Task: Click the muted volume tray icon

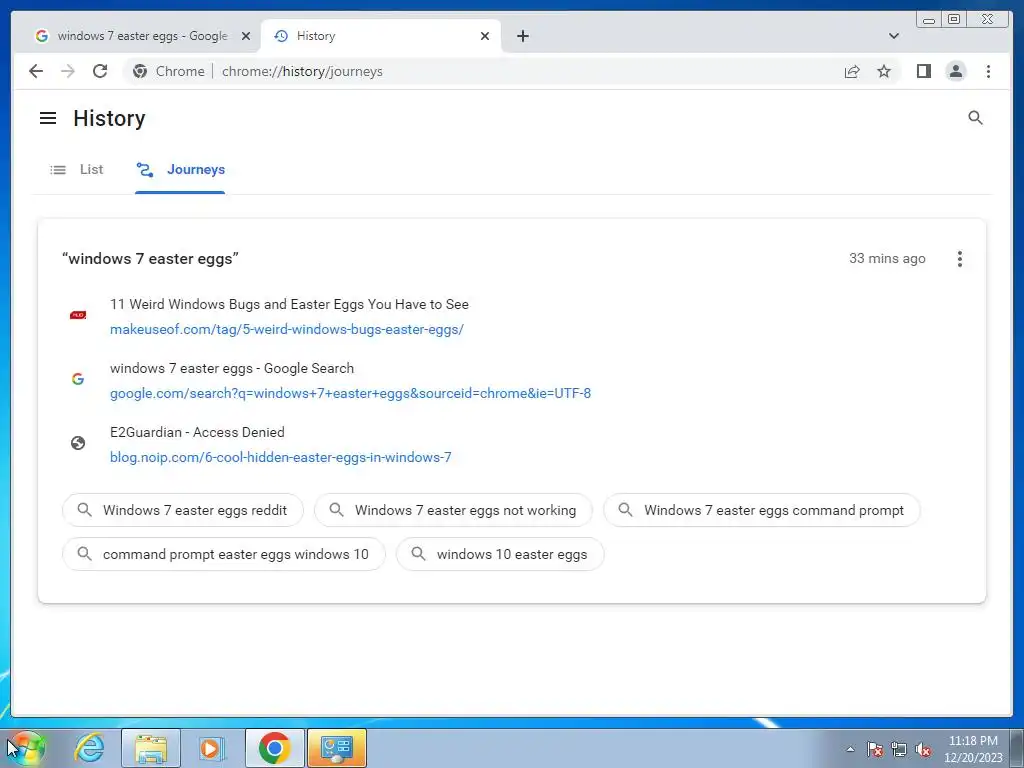Action: [923, 749]
